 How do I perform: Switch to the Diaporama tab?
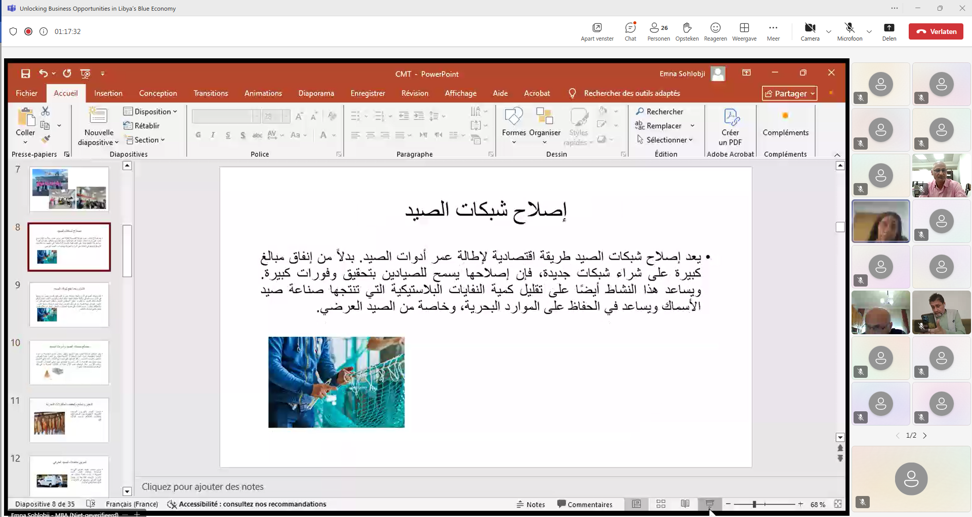[316, 93]
